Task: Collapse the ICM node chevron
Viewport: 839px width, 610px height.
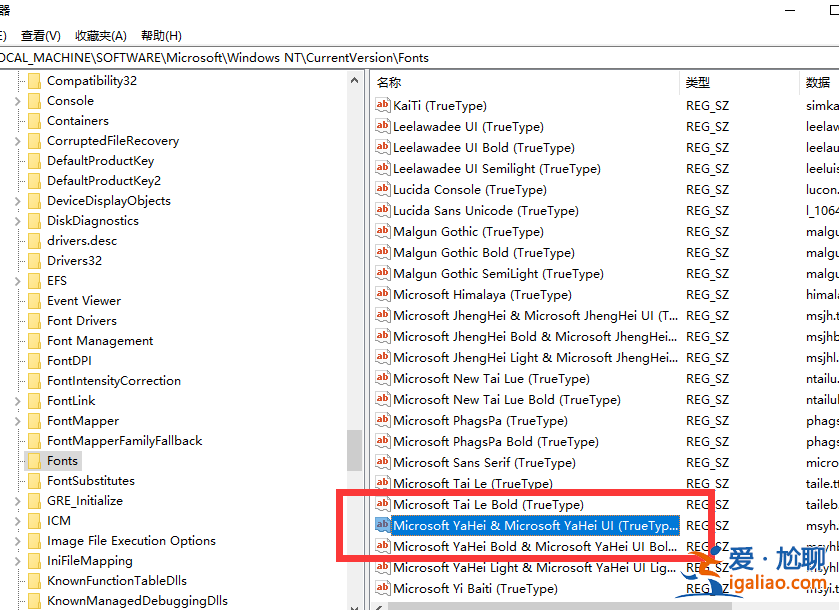Action: 18,520
